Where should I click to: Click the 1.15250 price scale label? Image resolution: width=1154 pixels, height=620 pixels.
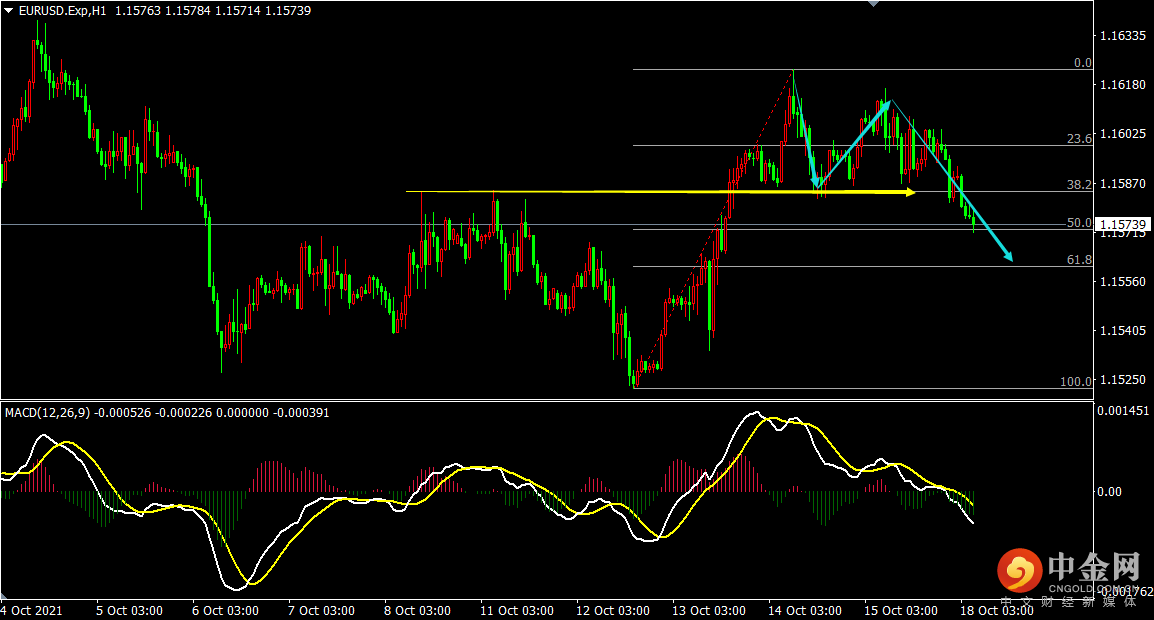click(1122, 380)
